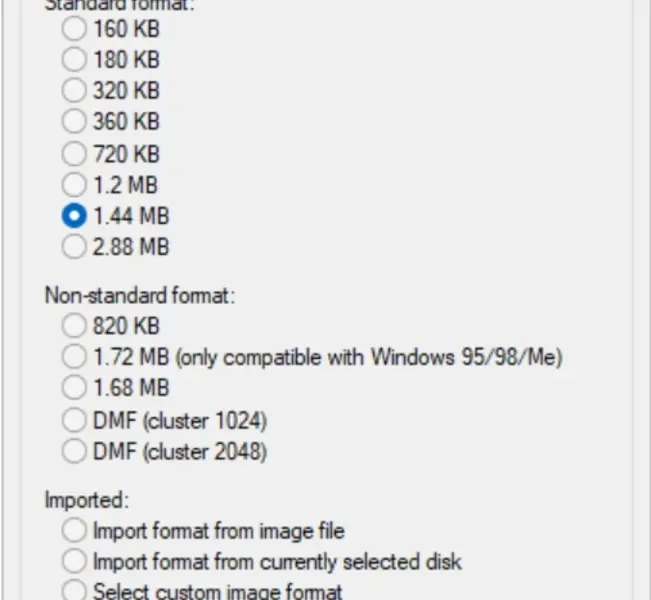Image resolution: width=651 pixels, height=600 pixels.
Task: Choose the 1.68 MB non-standard format
Action: 74,388
